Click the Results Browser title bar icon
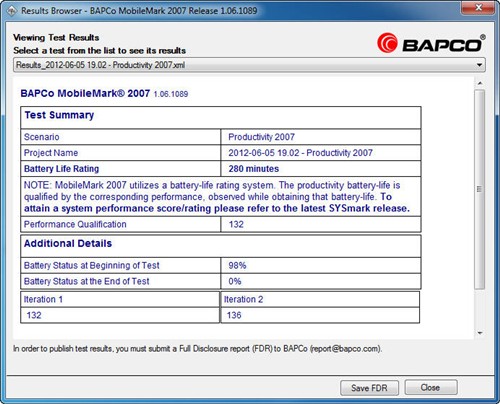Screen dimensions: 500x404 [12, 11]
